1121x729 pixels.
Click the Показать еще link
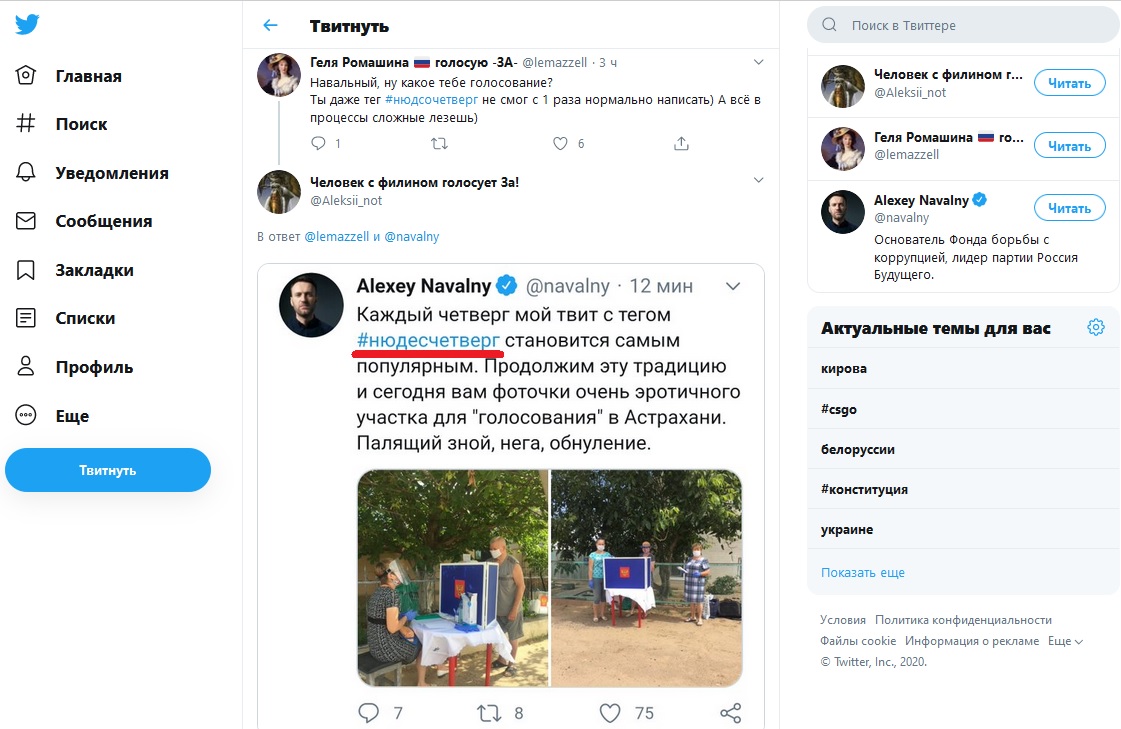(x=862, y=573)
